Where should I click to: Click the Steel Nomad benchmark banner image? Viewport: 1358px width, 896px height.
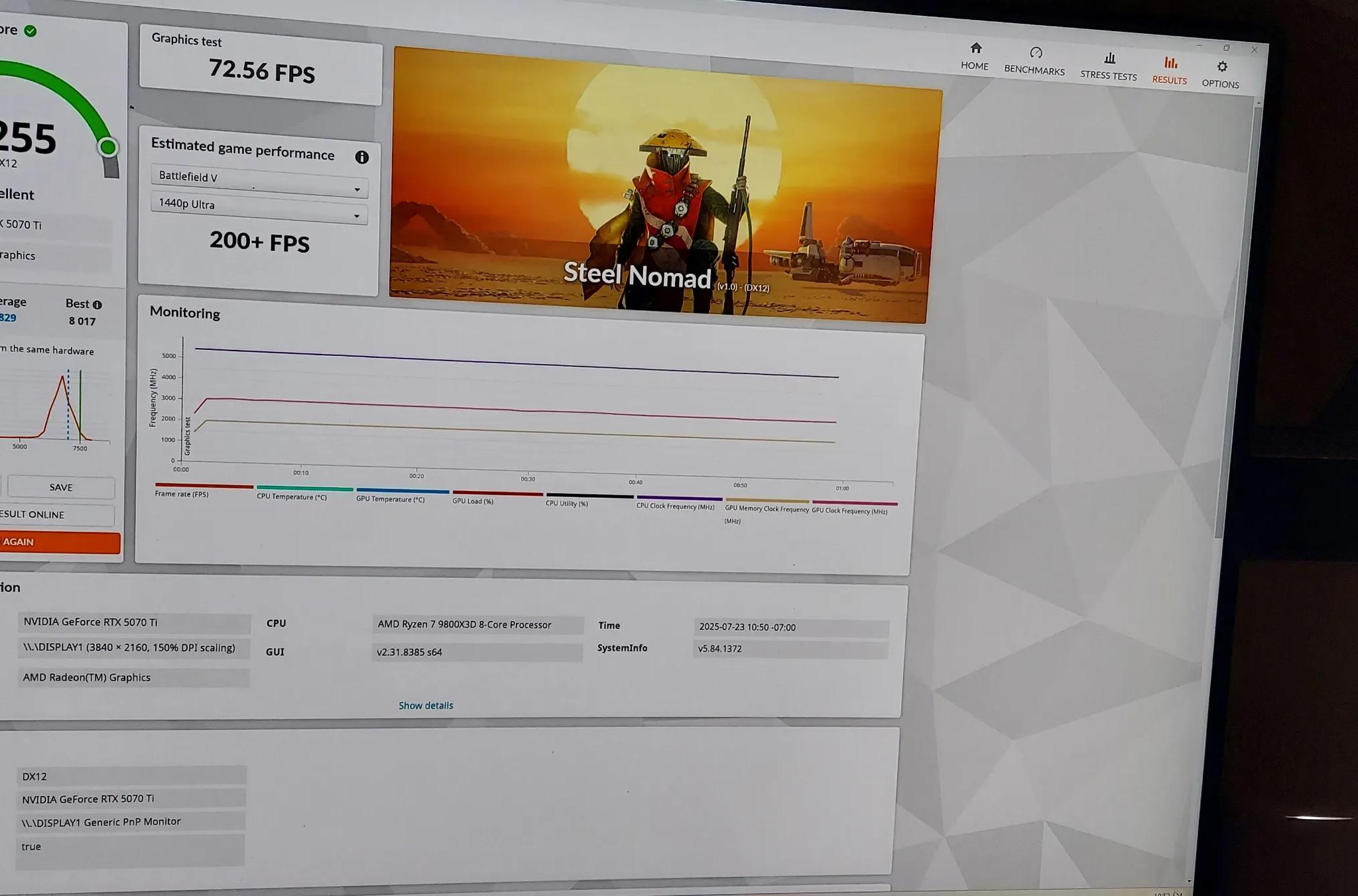665,184
